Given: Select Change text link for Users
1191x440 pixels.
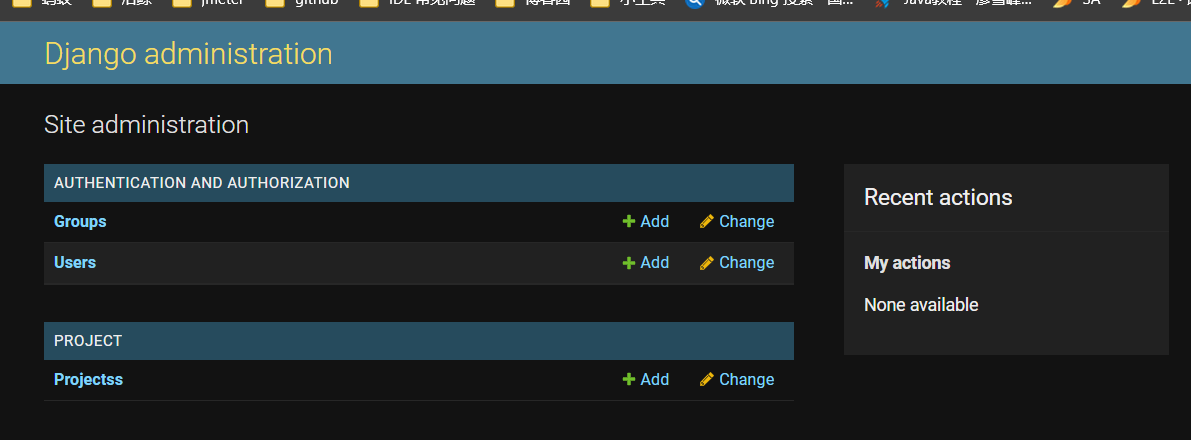Looking at the screenshot, I should click(747, 262).
